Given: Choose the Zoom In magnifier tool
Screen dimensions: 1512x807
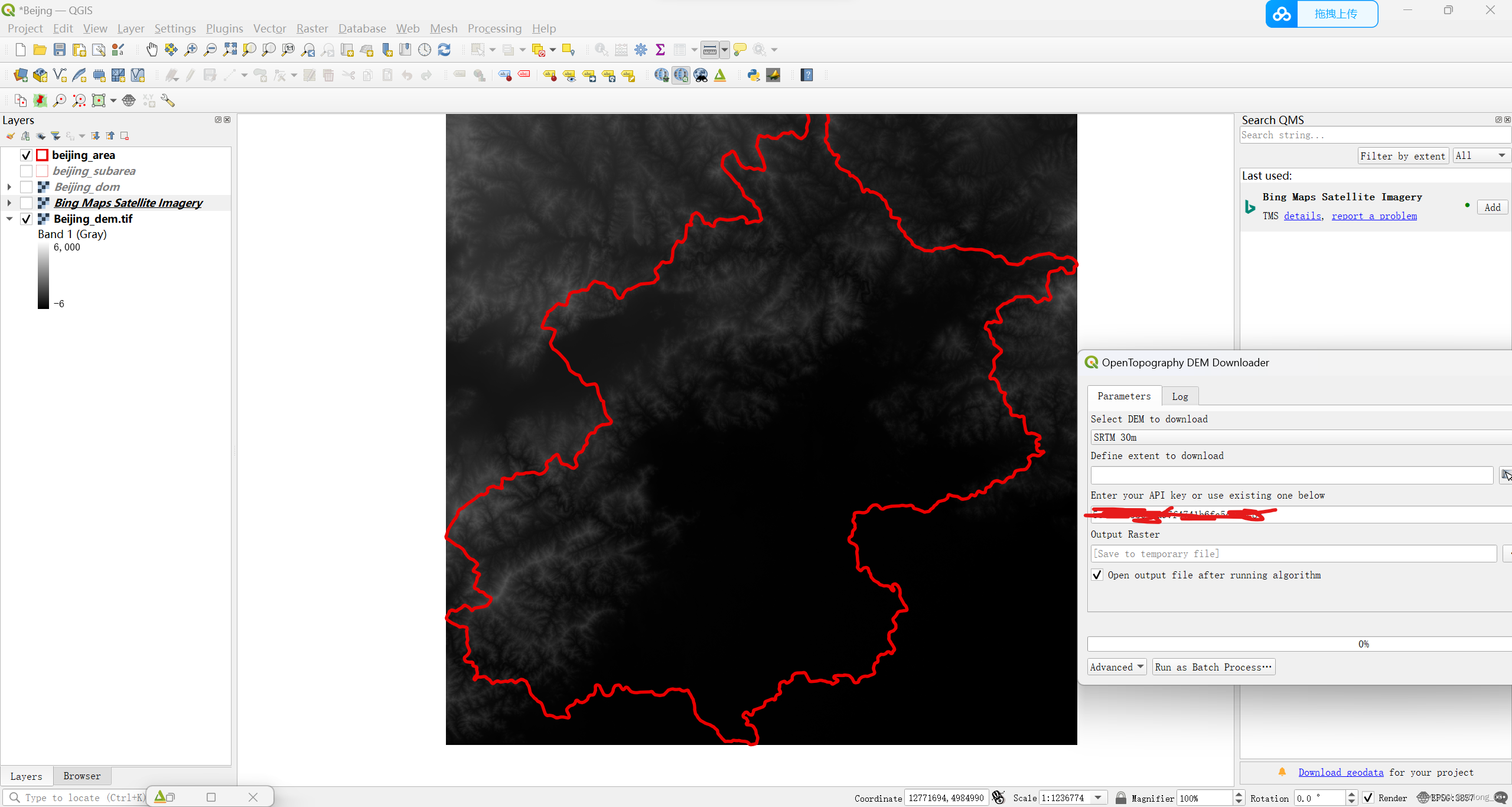Looking at the screenshot, I should [190, 50].
